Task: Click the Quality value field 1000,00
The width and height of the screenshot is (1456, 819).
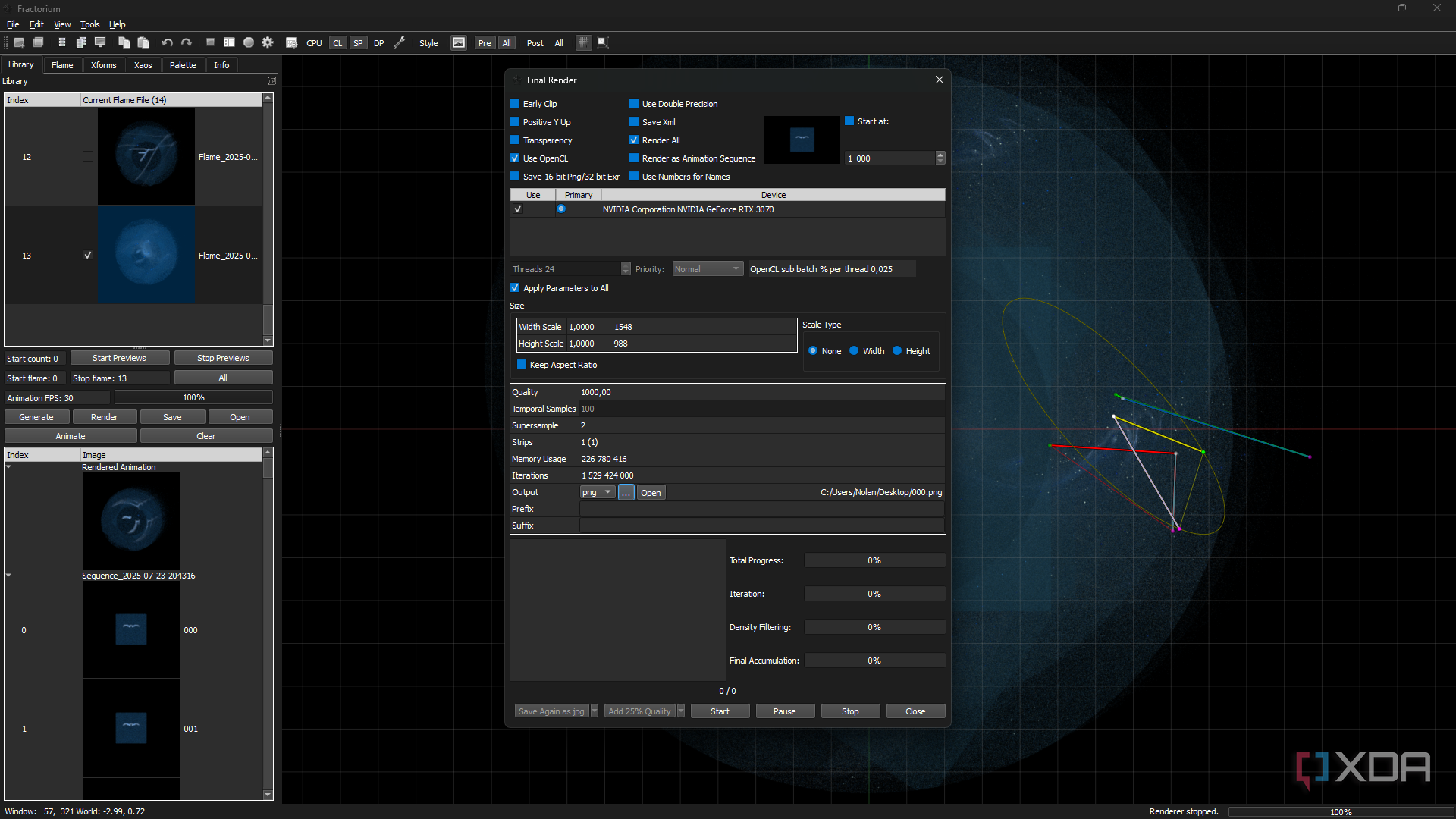Action: click(x=761, y=392)
